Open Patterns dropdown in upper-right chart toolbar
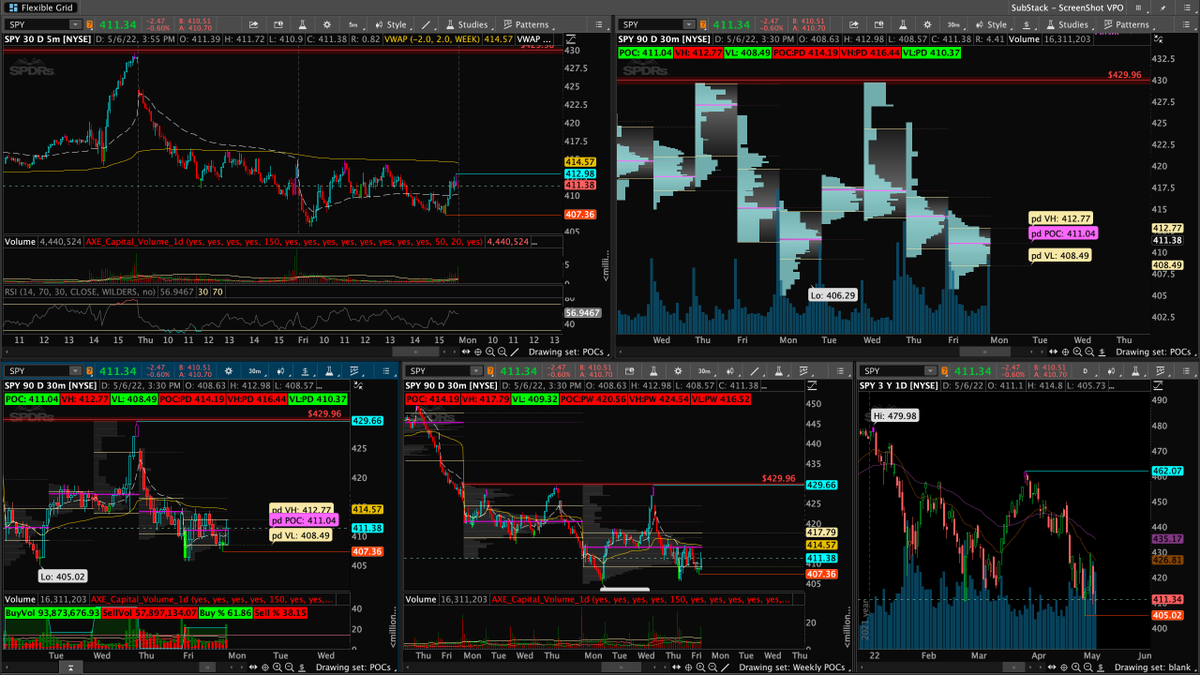Viewport: 1200px width, 675px height. 1129,24
